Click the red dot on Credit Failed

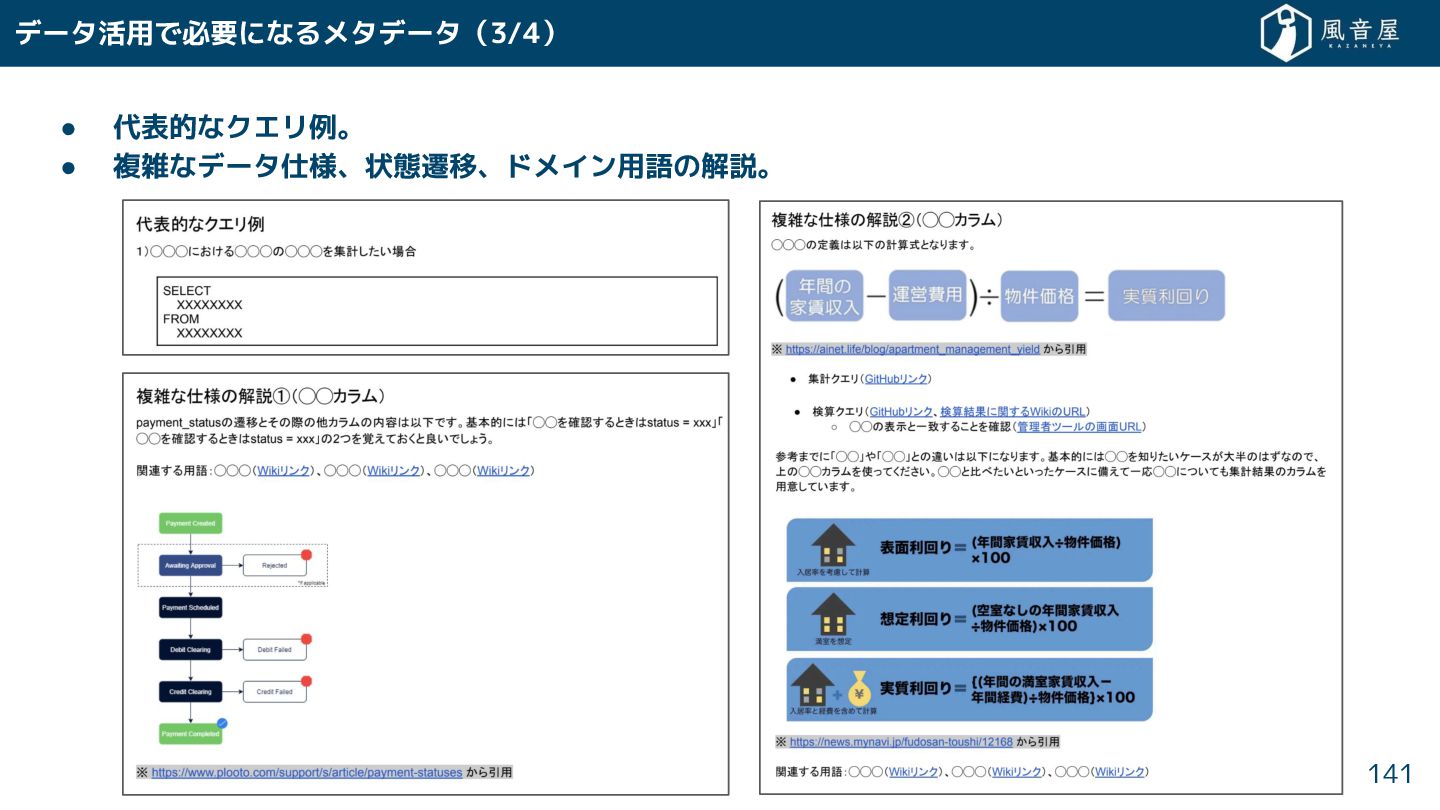click(307, 681)
